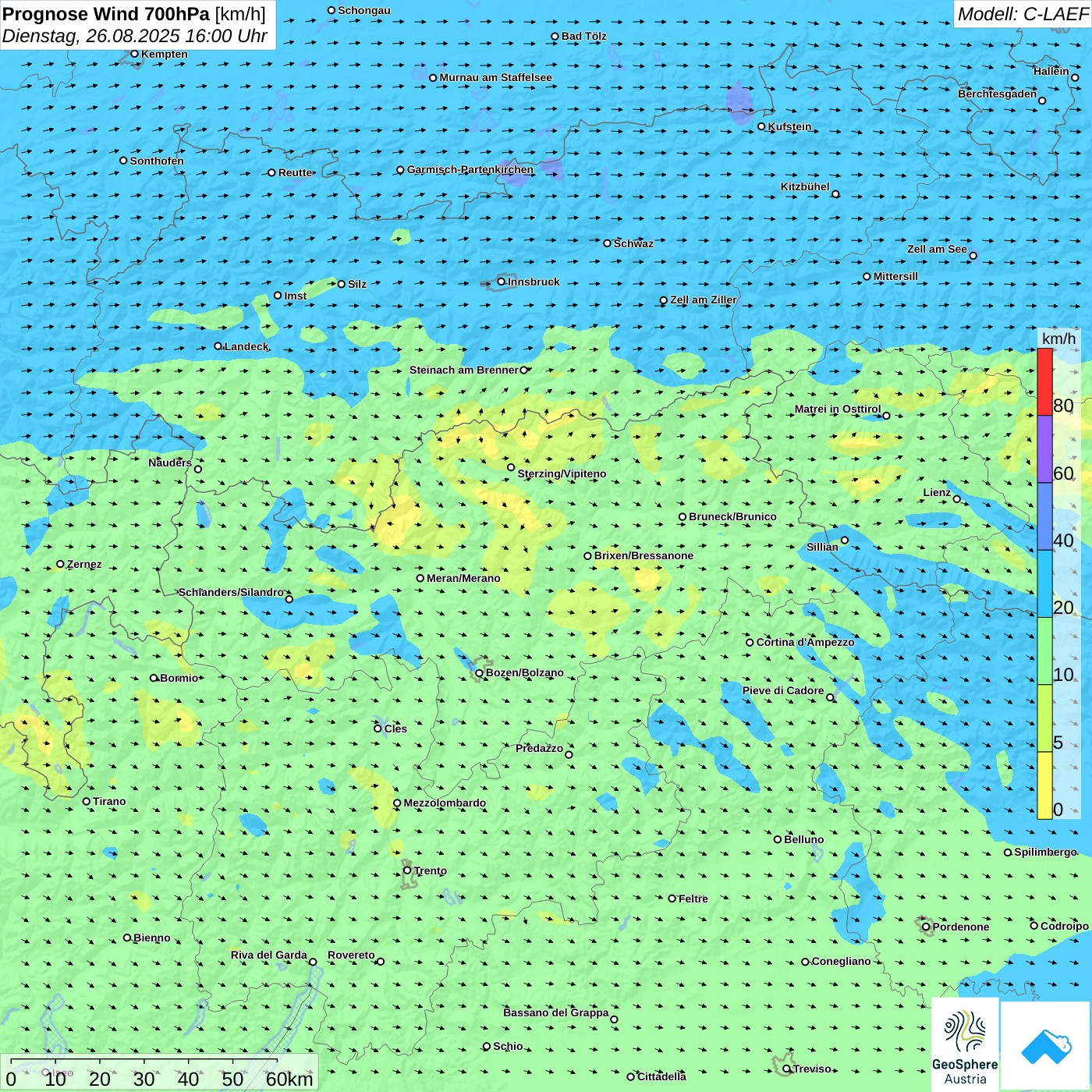This screenshot has height=1092, width=1092.
Task: Click the Bad Tölz city marker
Action: (x=555, y=36)
